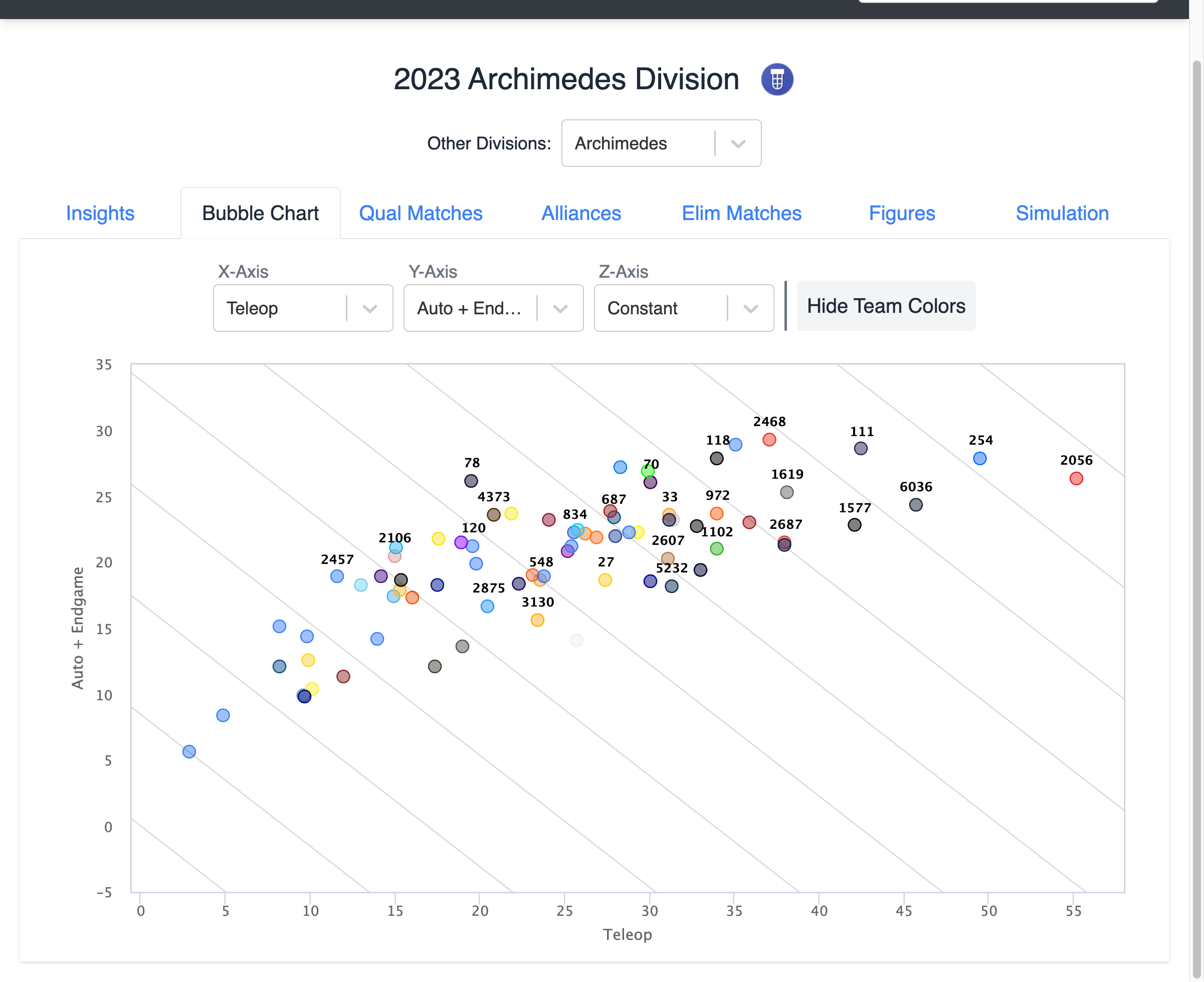Viewport: 1204px width, 982px height.
Task: Click the team 2468 red bubble
Action: click(x=769, y=440)
